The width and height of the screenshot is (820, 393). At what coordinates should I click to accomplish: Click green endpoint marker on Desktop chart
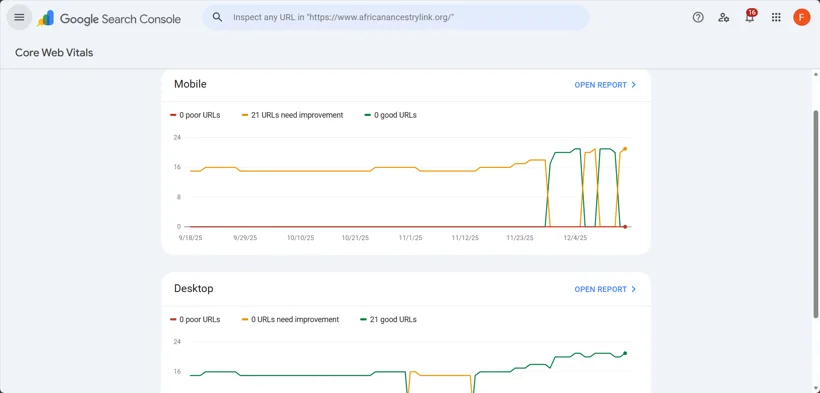tap(625, 353)
